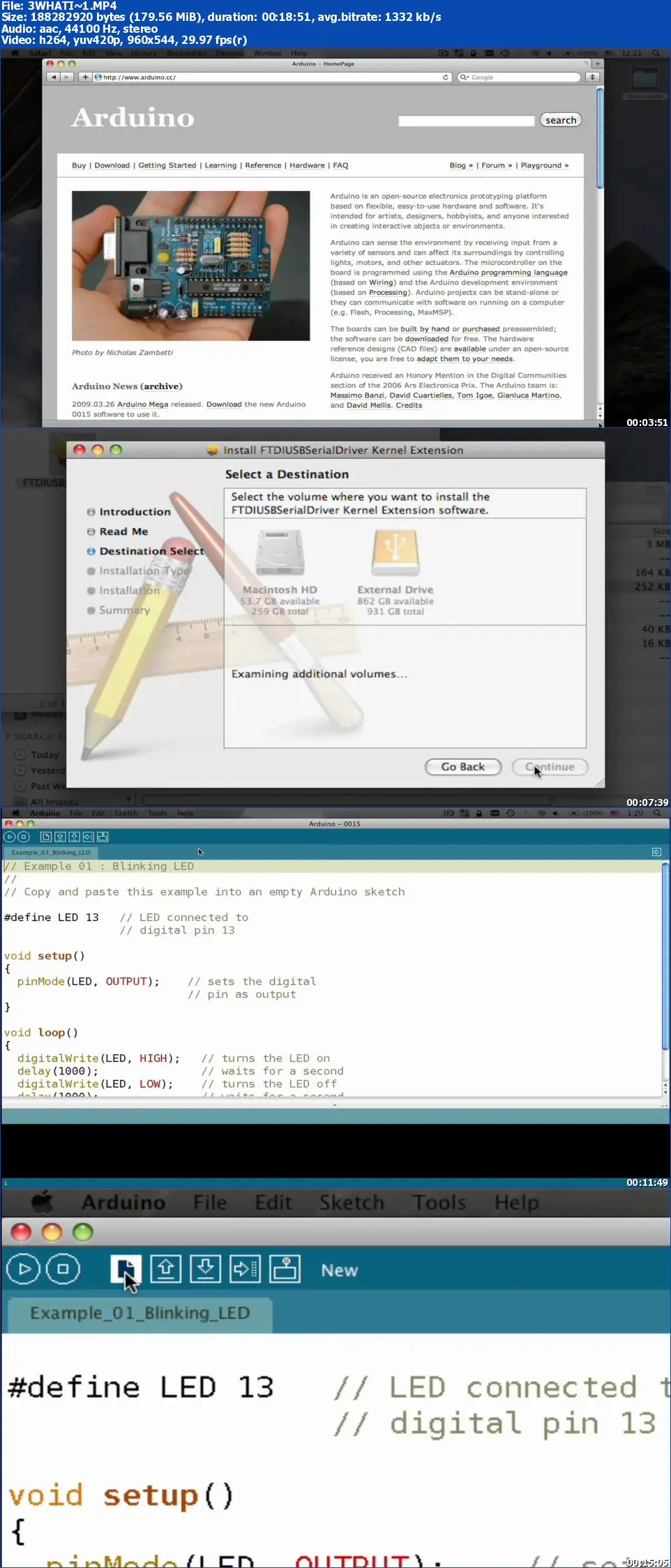This screenshot has height=1568, width=671.
Task: Click Safari's back navigation arrow
Action: 54,77
